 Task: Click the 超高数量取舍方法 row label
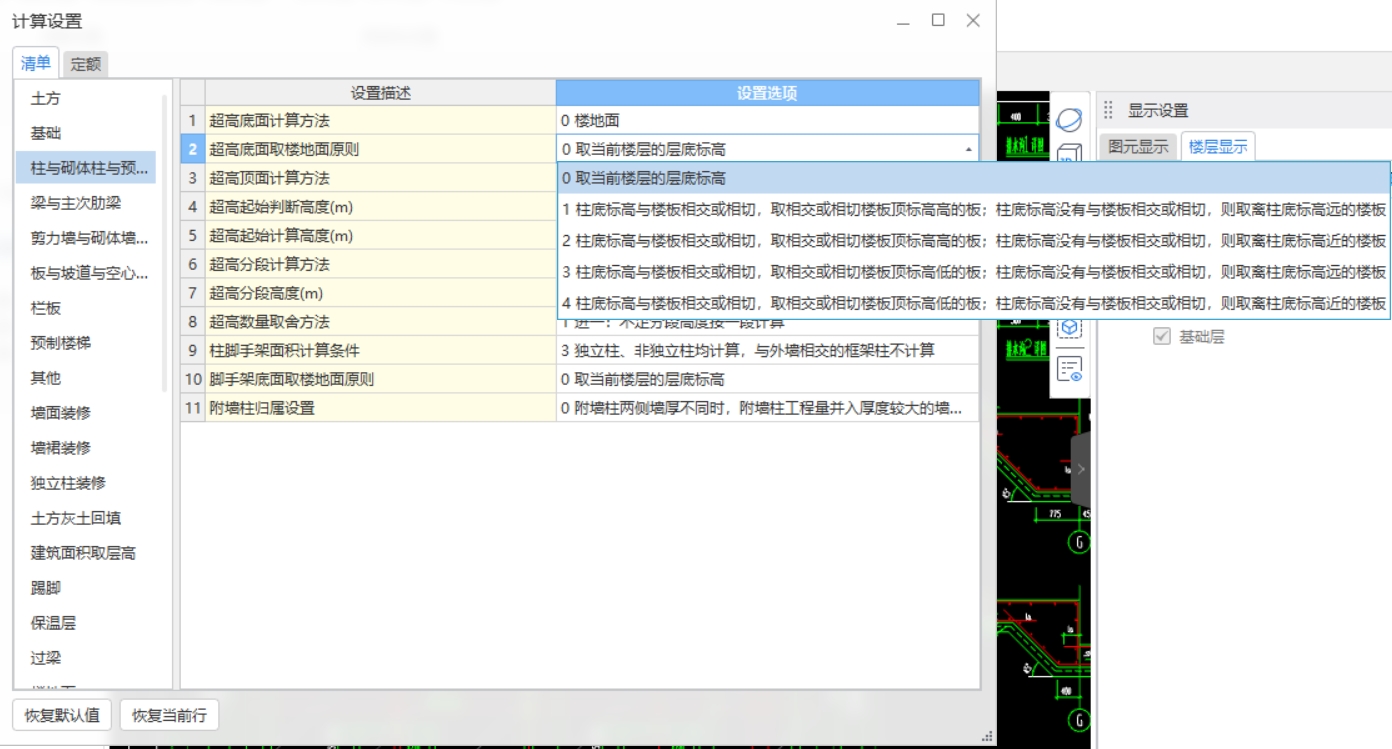380,322
